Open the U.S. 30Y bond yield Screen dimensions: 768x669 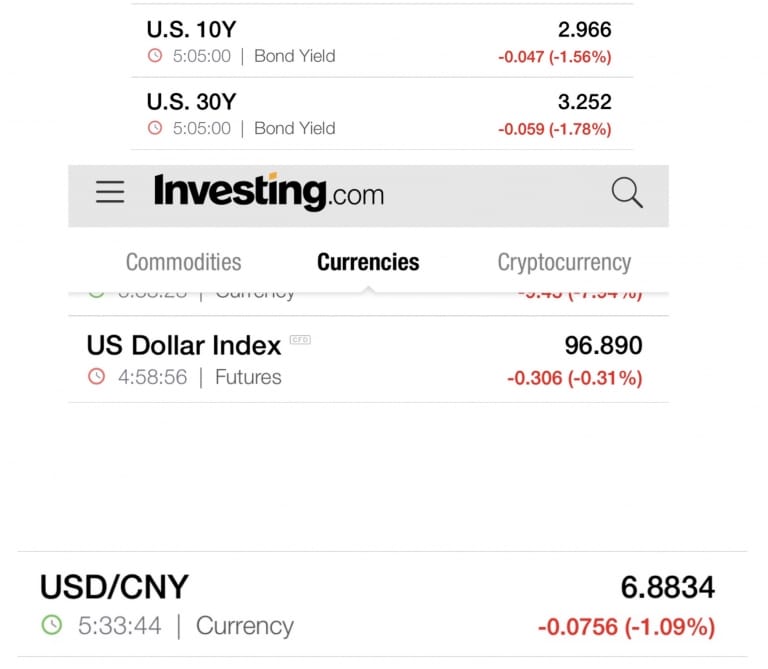click(382, 114)
